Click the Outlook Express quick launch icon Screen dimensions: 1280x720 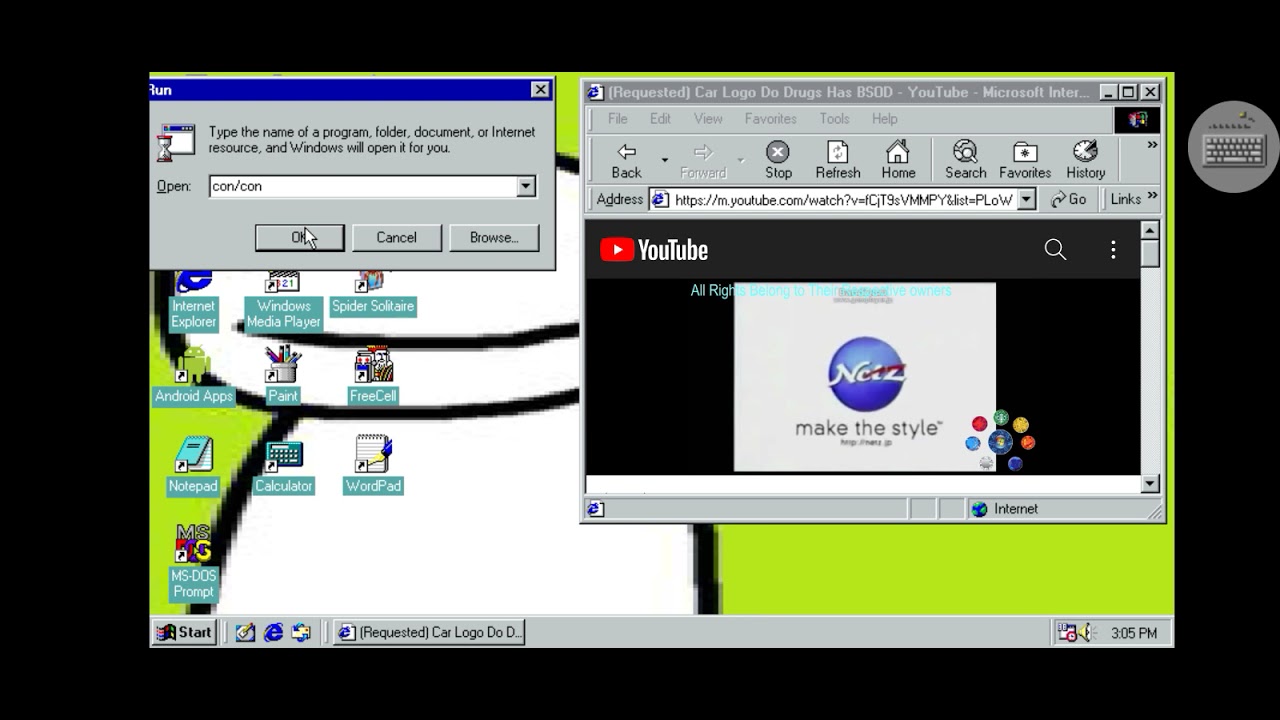301,632
